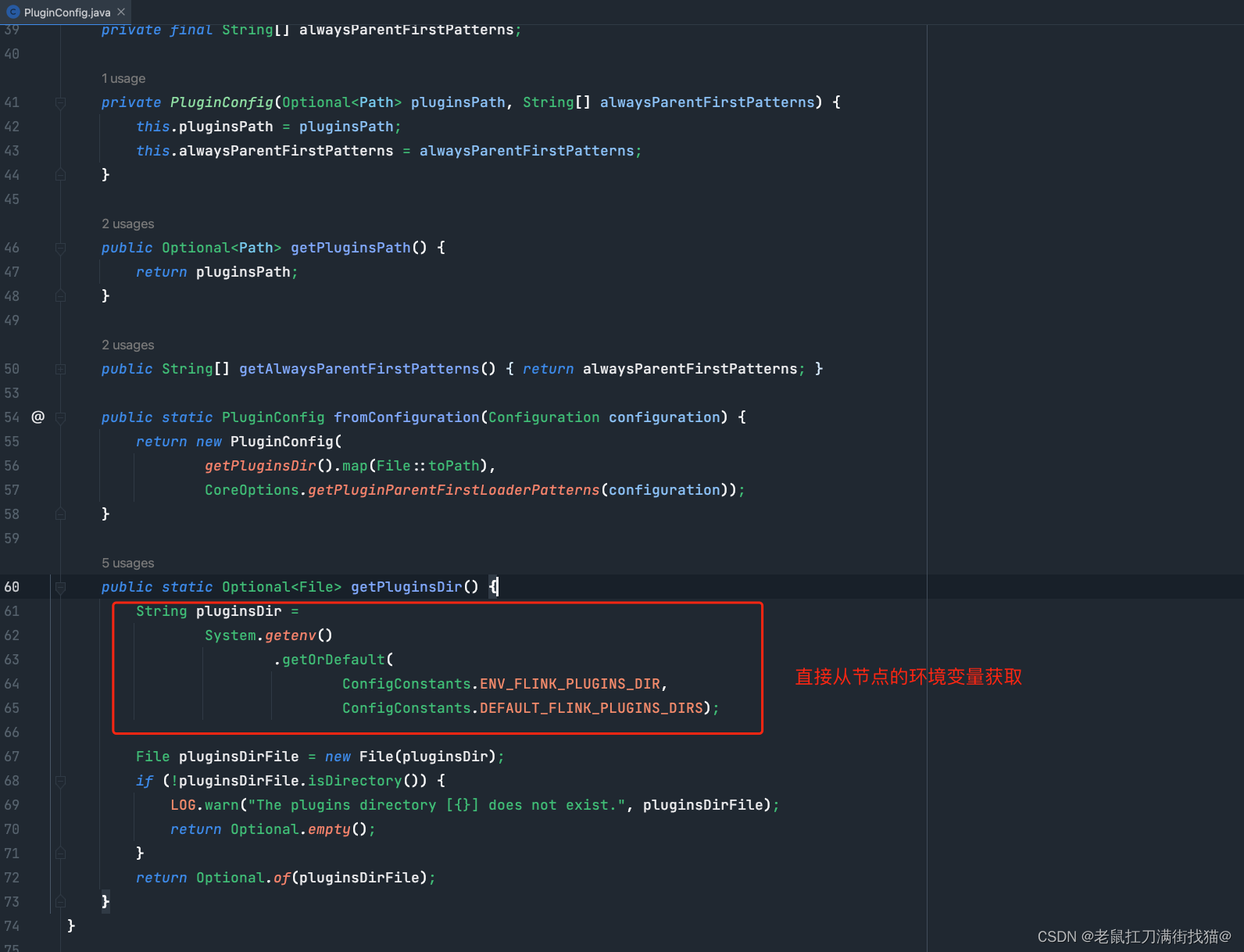Collapse the getPluginsDir method at line 60
This screenshot has width=1244, height=952.
pos(60,587)
